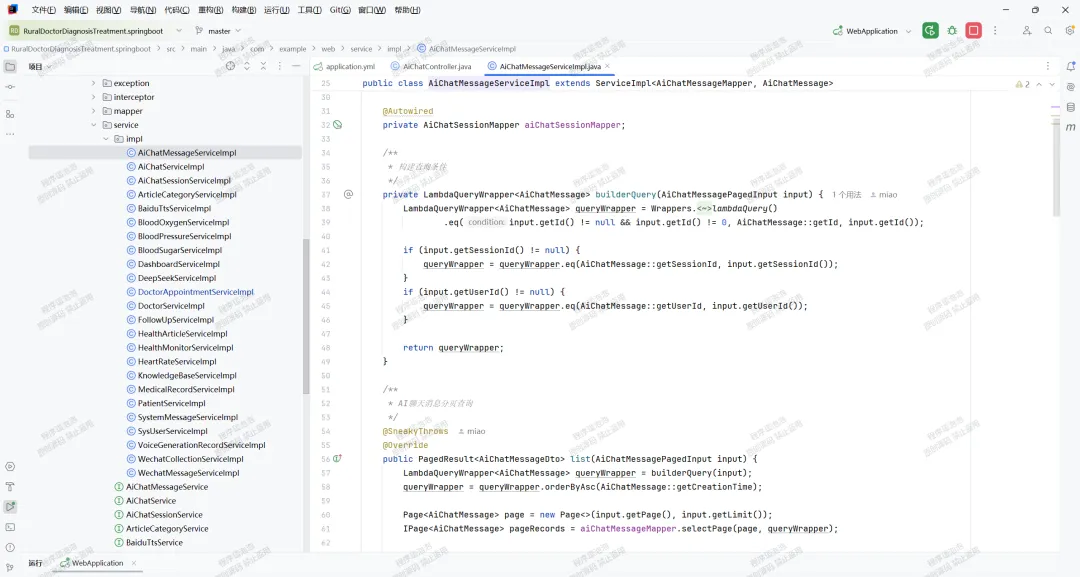Screen dimensions: 1080x577
Task: Switch to AiChatController.java editor tab
Action: click(x=431, y=67)
